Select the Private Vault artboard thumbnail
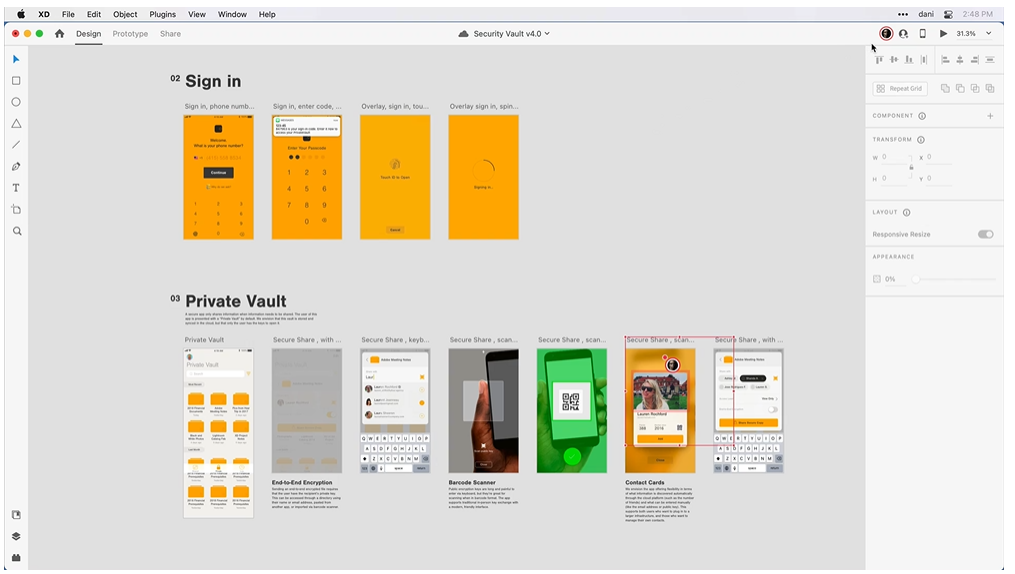This screenshot has width=1015, height=574. tap(218, 433)
